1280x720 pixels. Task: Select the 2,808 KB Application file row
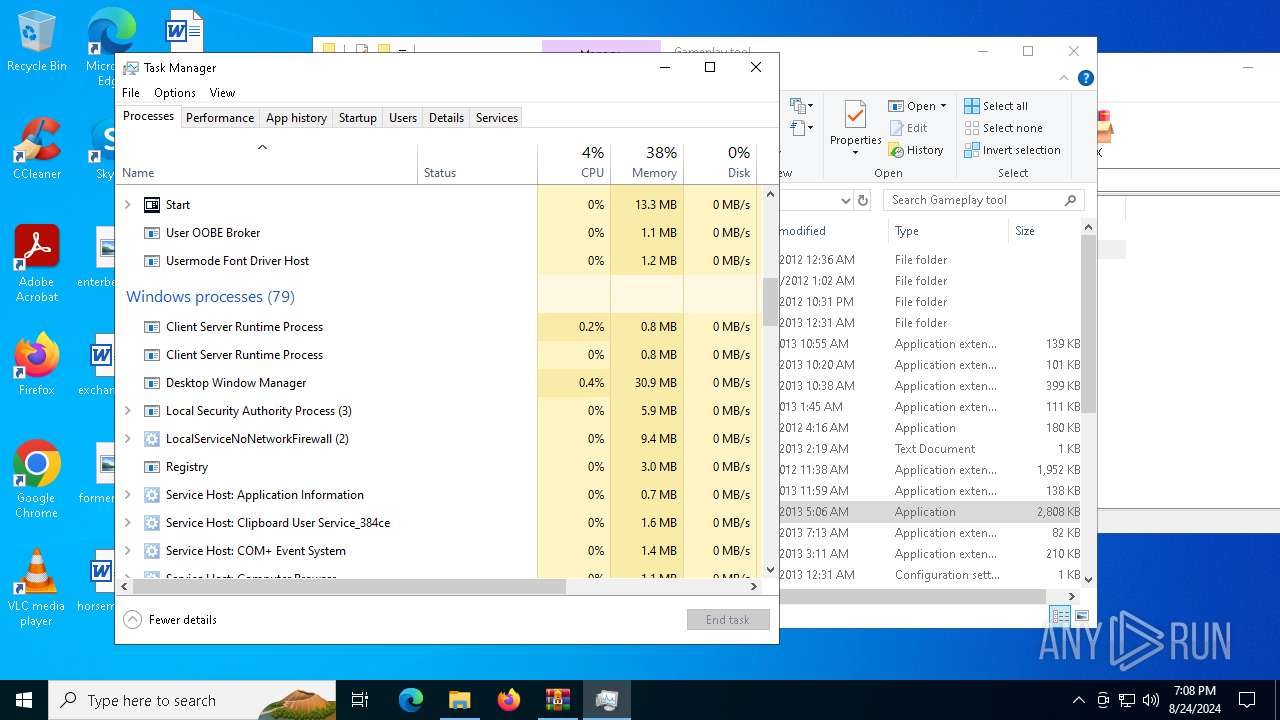930,512
